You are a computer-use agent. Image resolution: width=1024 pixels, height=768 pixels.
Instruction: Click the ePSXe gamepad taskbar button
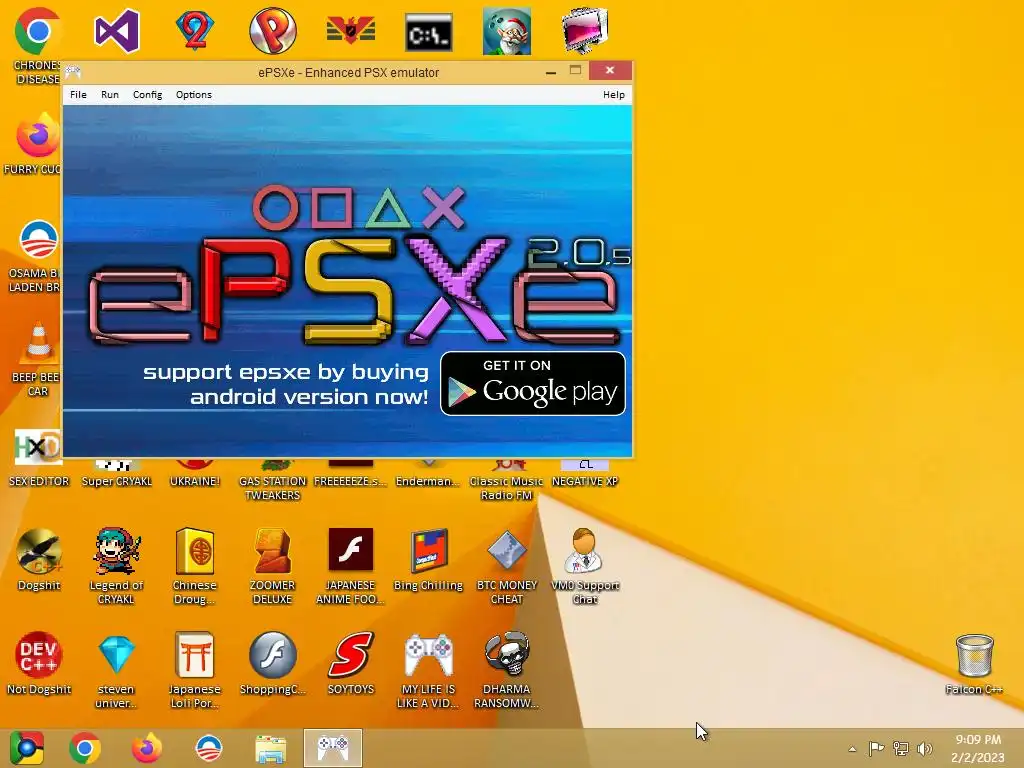[x=332, y=748]
